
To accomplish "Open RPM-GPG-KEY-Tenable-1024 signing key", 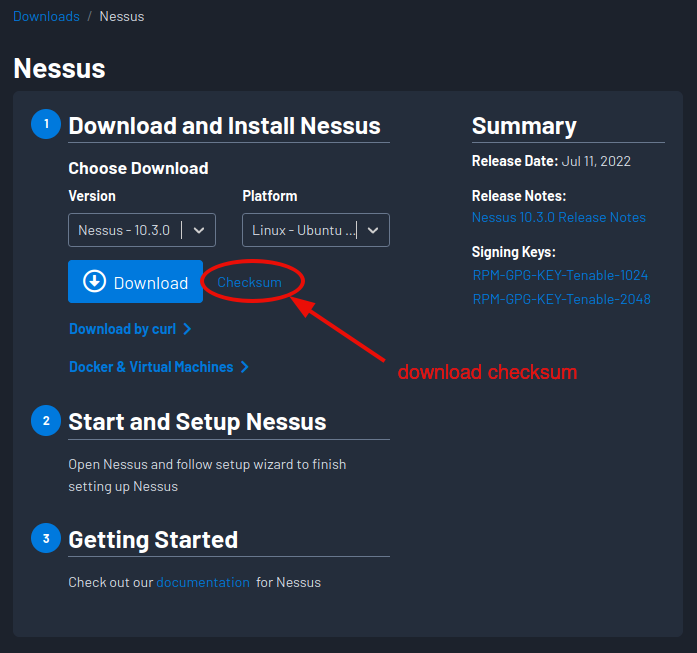I will coord(560,275).
